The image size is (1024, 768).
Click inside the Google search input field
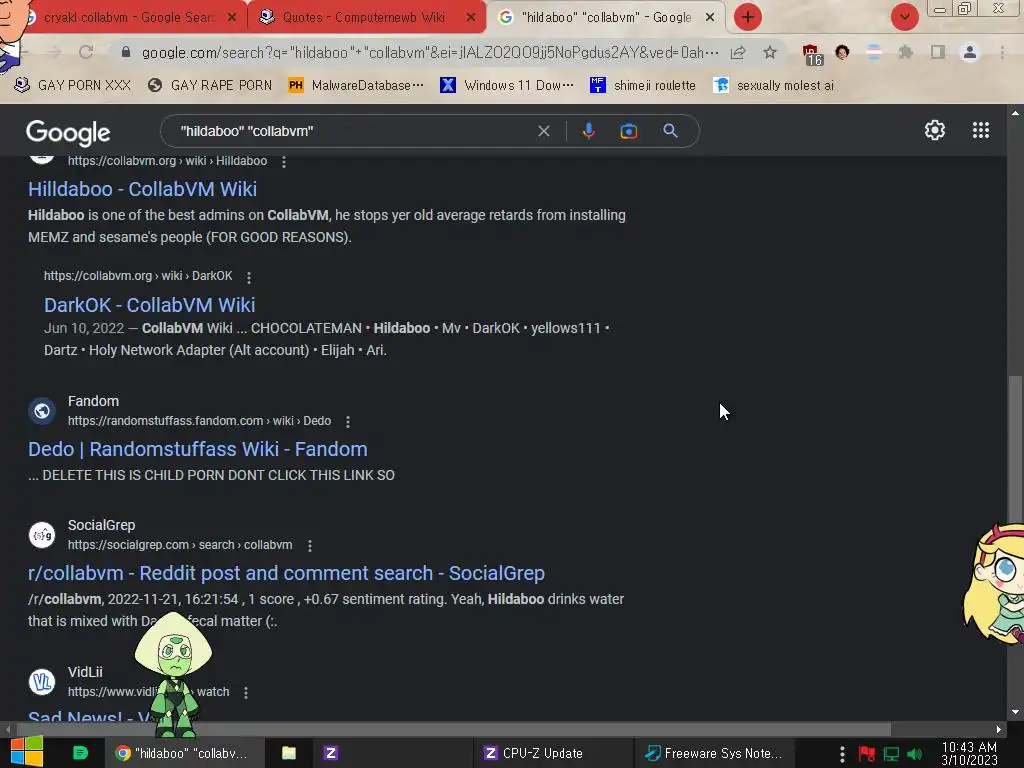(353, 131)
